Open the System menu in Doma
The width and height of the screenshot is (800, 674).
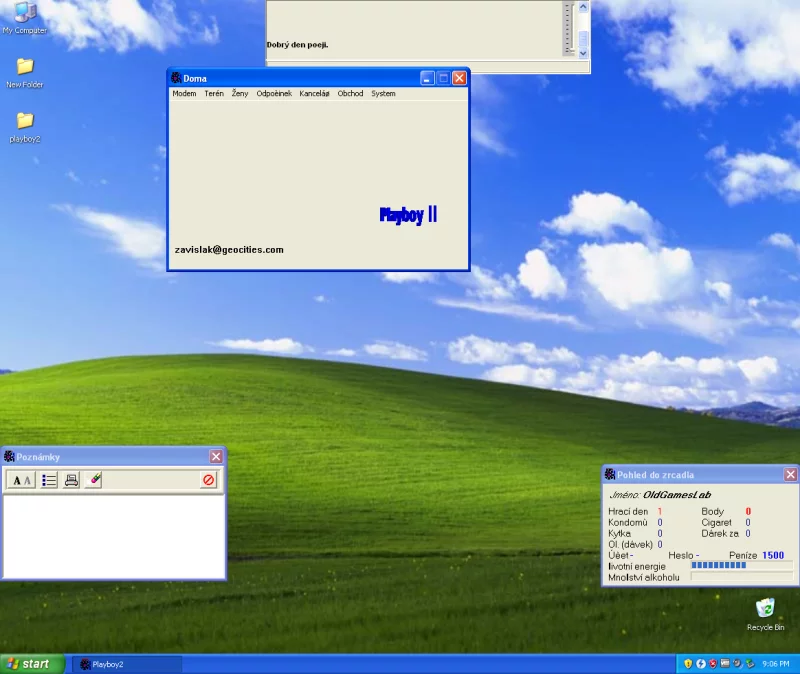(x=383, y=93)
